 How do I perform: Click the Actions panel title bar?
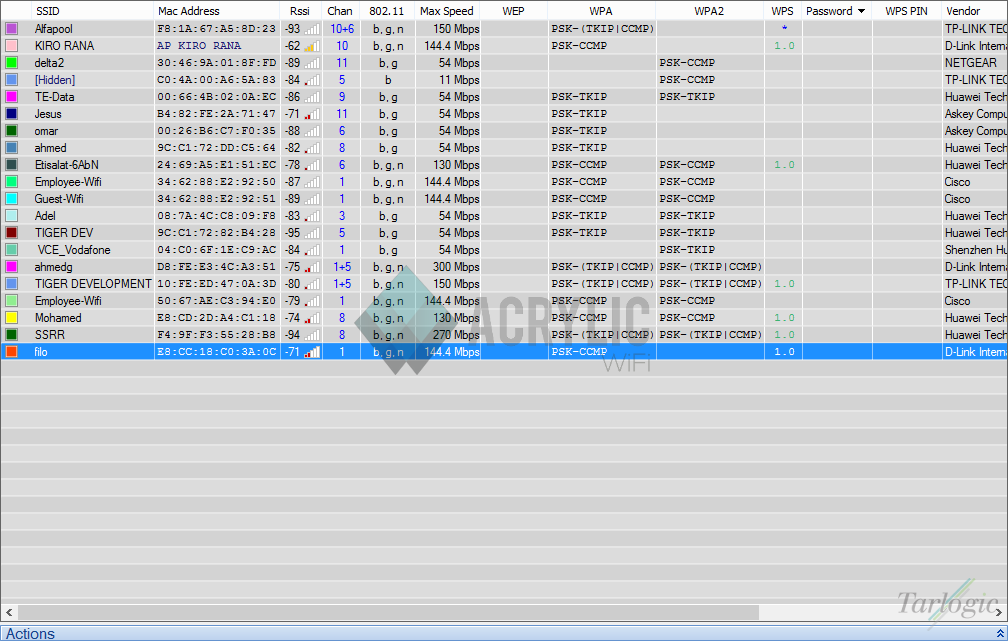tap(504, 633)
